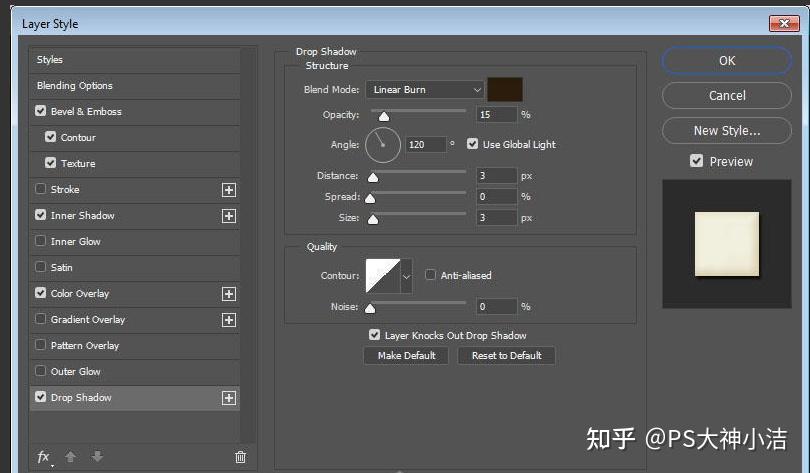Viewport: 810px width, 473px height.
Task: Disable the Drop Shadow checkbox
Action: coord(40,397)
